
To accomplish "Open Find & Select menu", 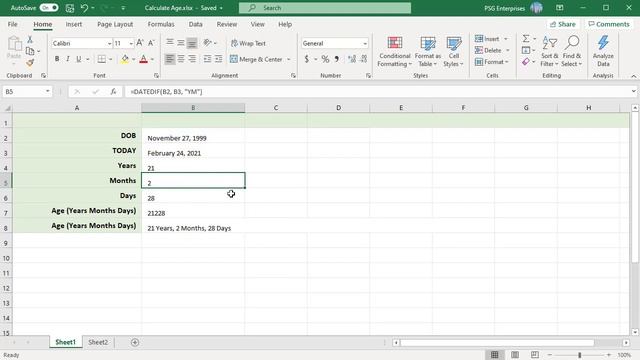I will click(x=571, y=52).
